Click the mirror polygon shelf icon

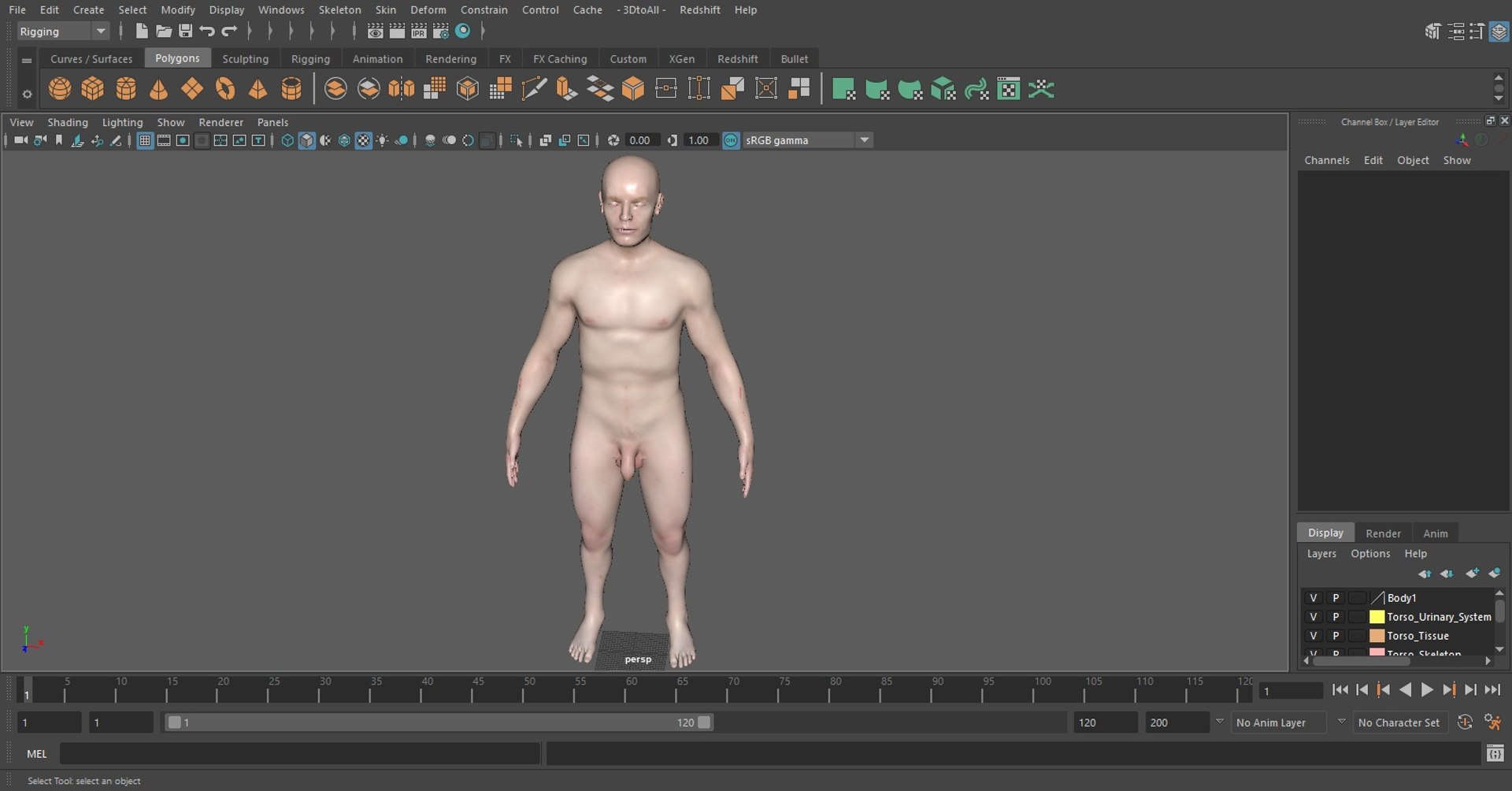(402, 89)
